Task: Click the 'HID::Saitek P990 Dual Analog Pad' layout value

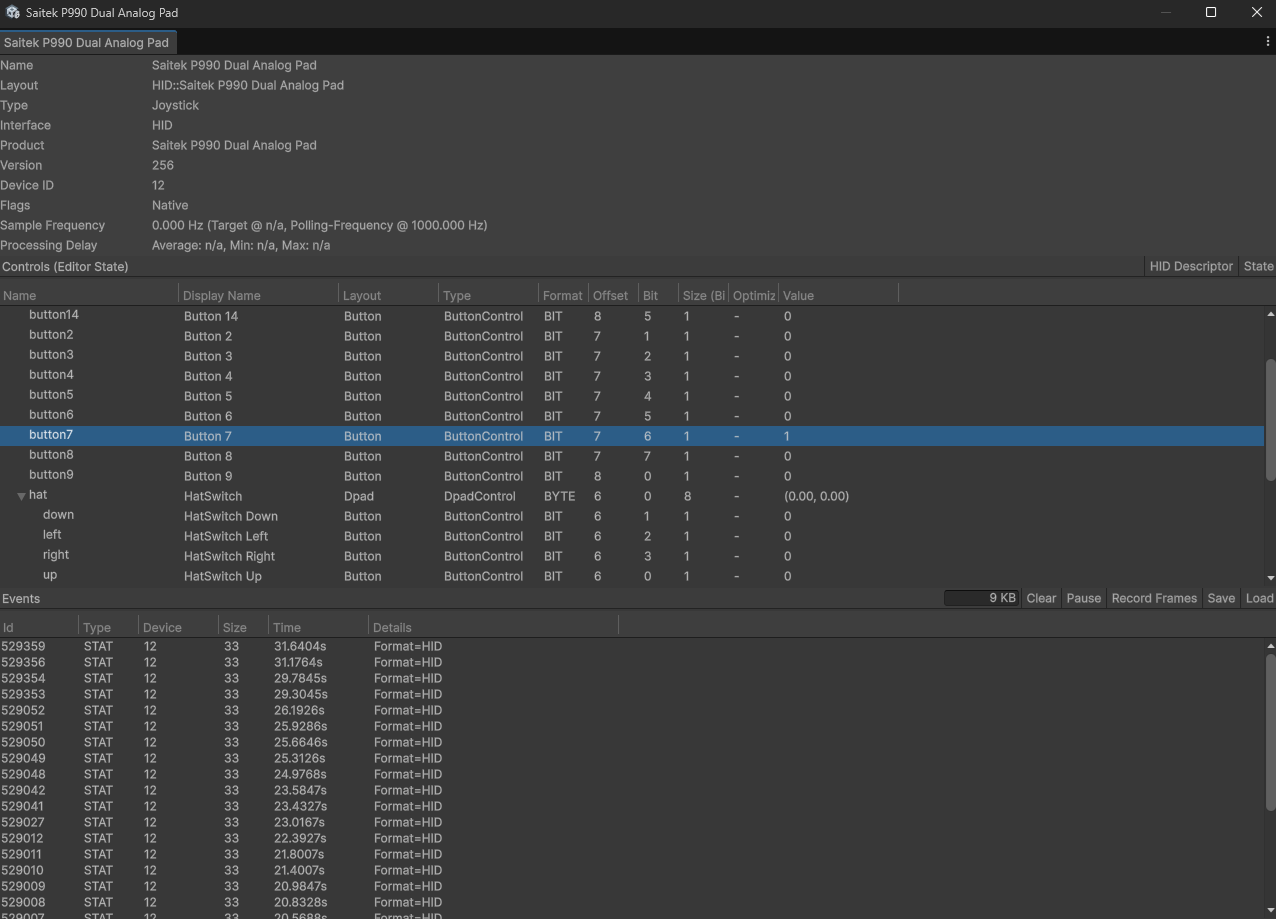Action: [x=248, y=85]
